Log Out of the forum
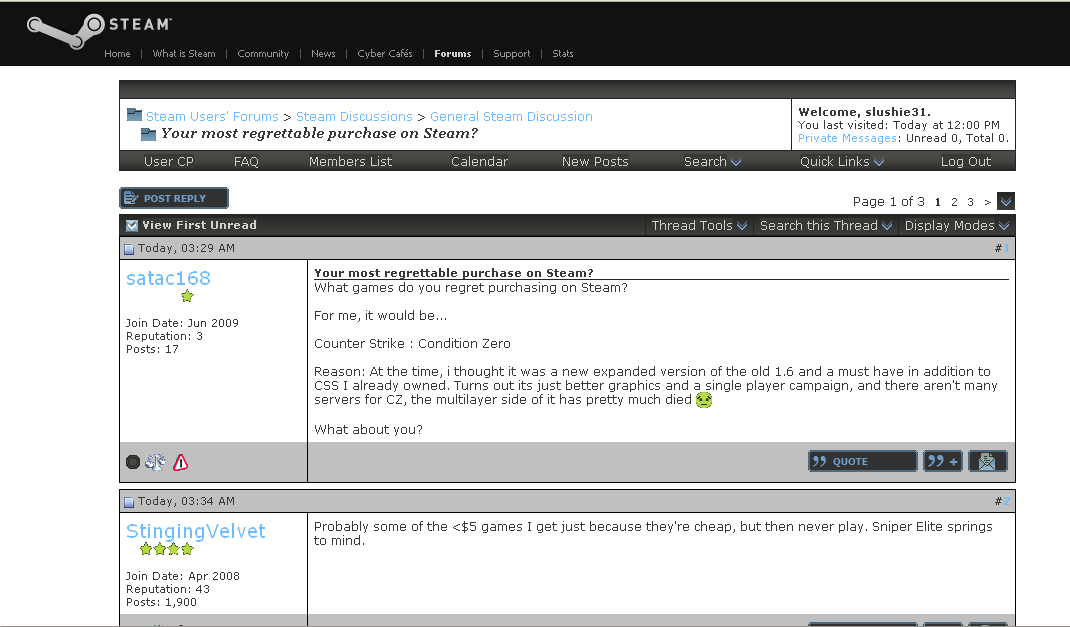This screenshot has width=1070, height=627. [966, 162]
